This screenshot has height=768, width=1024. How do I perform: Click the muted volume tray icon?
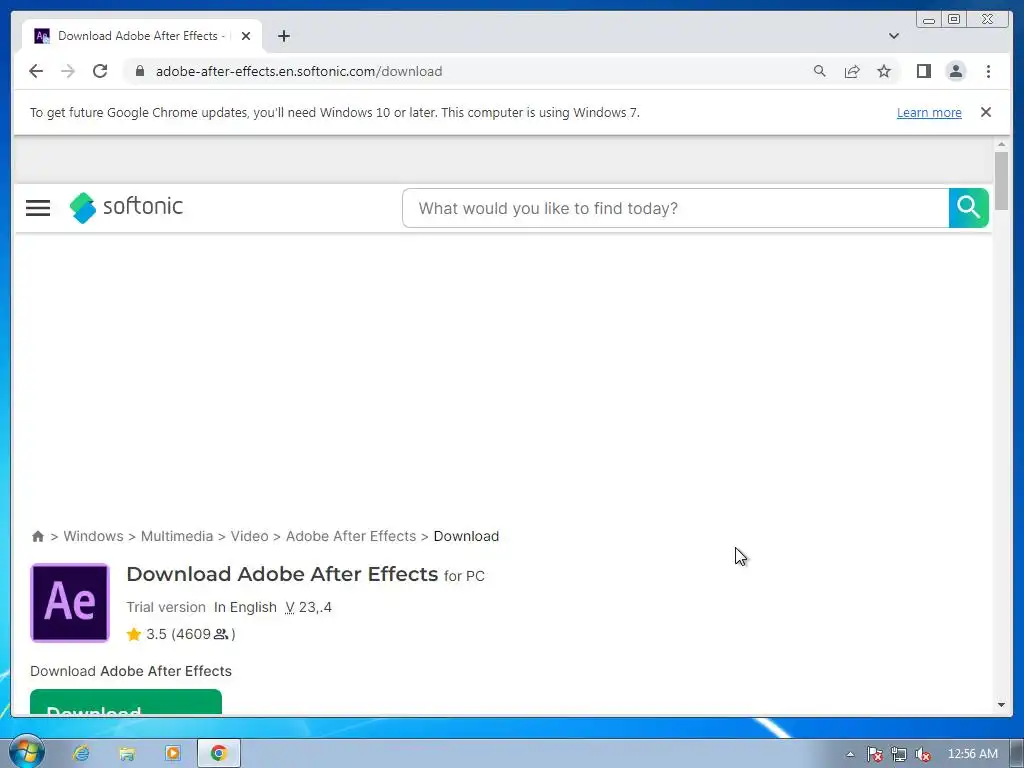click(922, 754)
